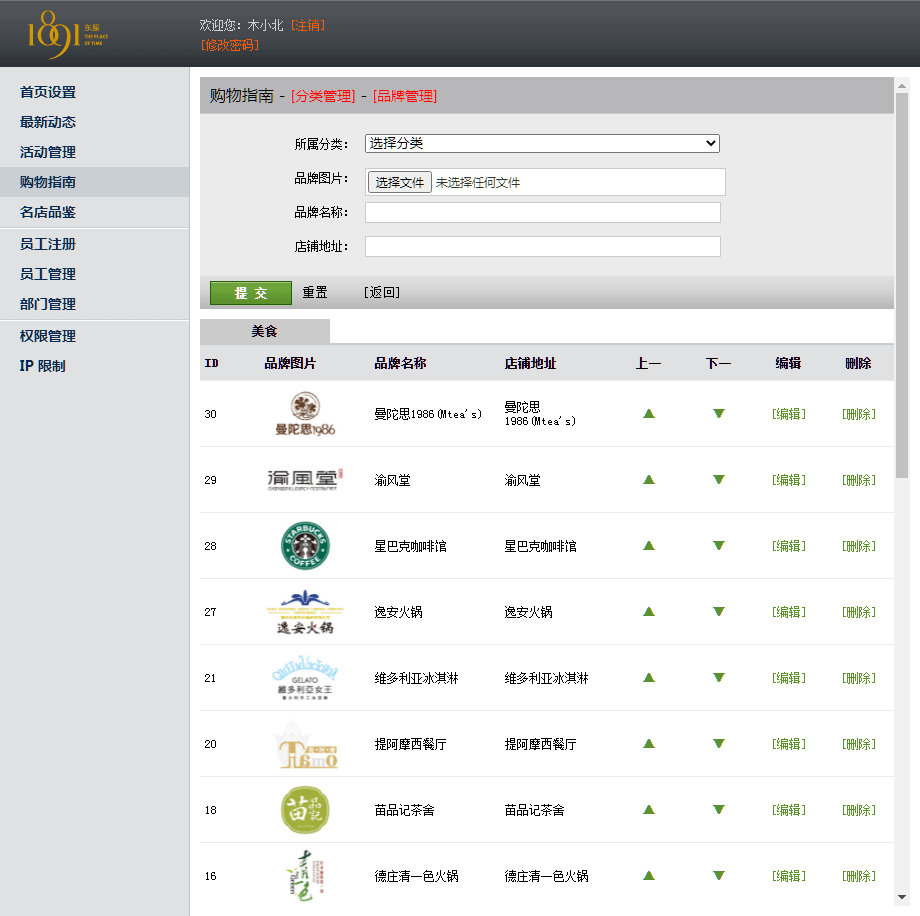Image resolution: width=920 pixels, height=916 pixels.
Task: Open the 德庄清一色火锅 brand logo image
Action: [305, 876]
